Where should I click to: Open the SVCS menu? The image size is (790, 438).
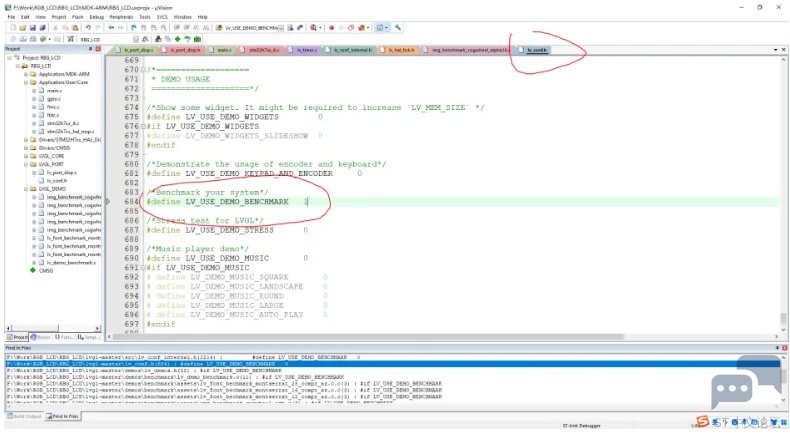pos(162,17)
